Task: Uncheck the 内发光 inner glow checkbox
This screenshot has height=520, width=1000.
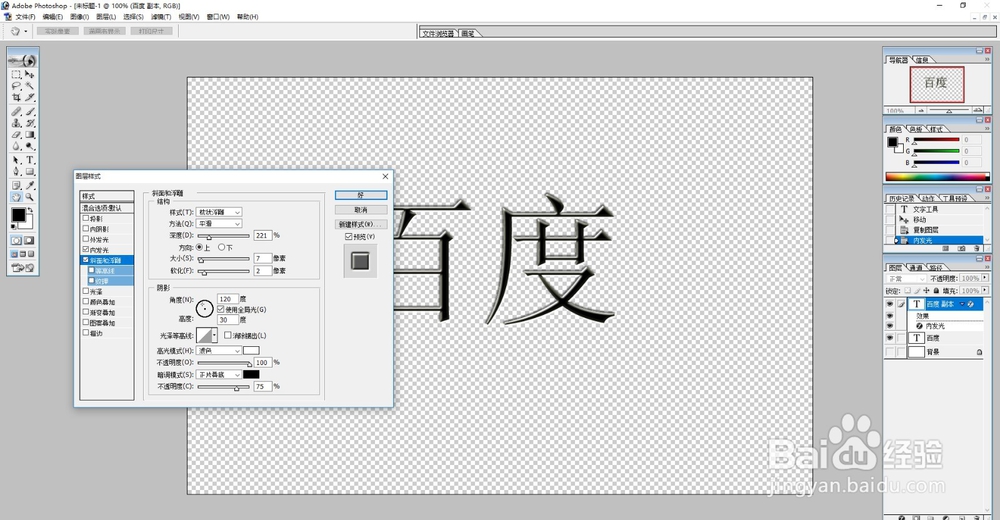Action: 86,249
